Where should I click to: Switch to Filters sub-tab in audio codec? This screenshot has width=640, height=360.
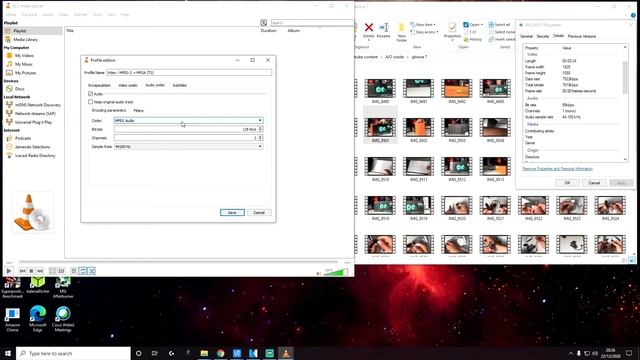pyautogui.click(x=138, y=111)
